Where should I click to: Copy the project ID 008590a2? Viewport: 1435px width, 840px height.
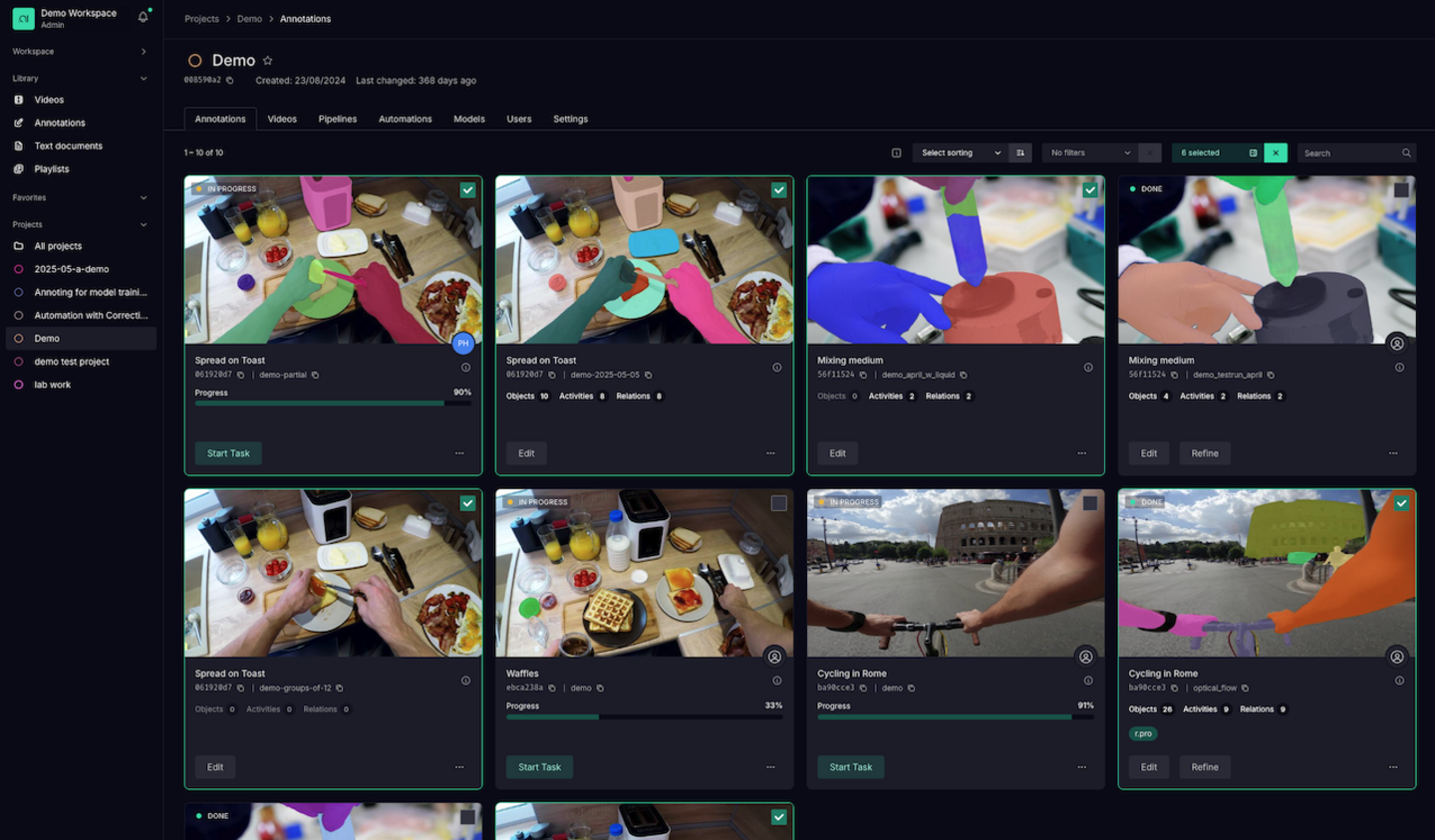230,81
